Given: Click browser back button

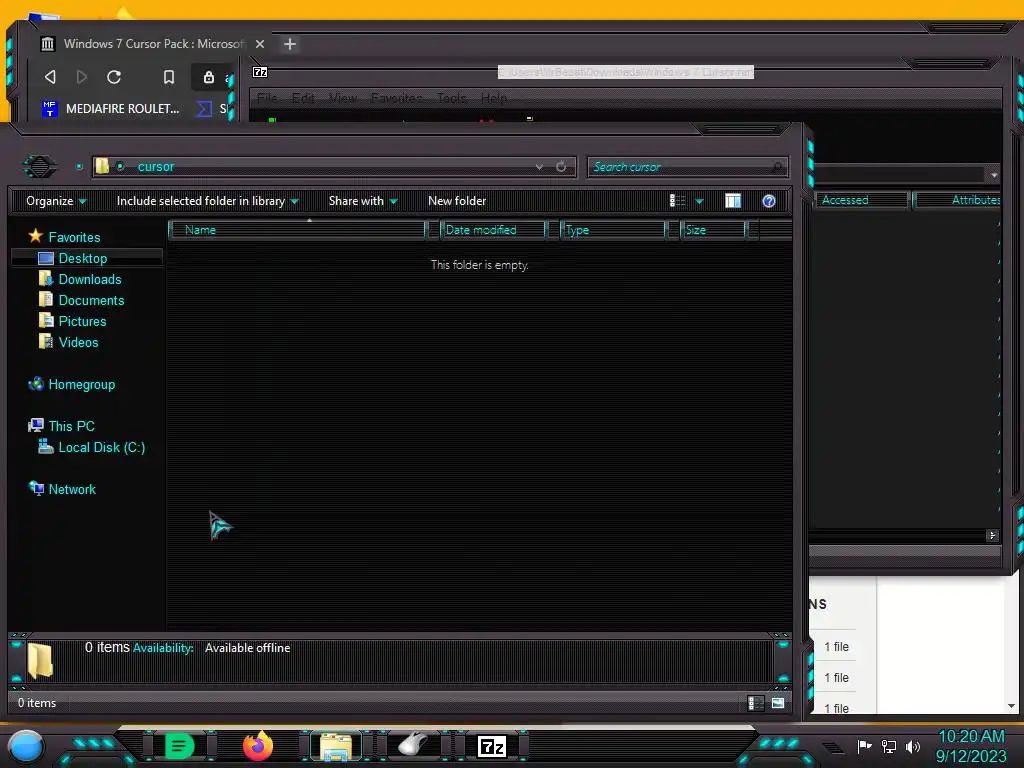Looking at the screenshot, I should point(50,77).
